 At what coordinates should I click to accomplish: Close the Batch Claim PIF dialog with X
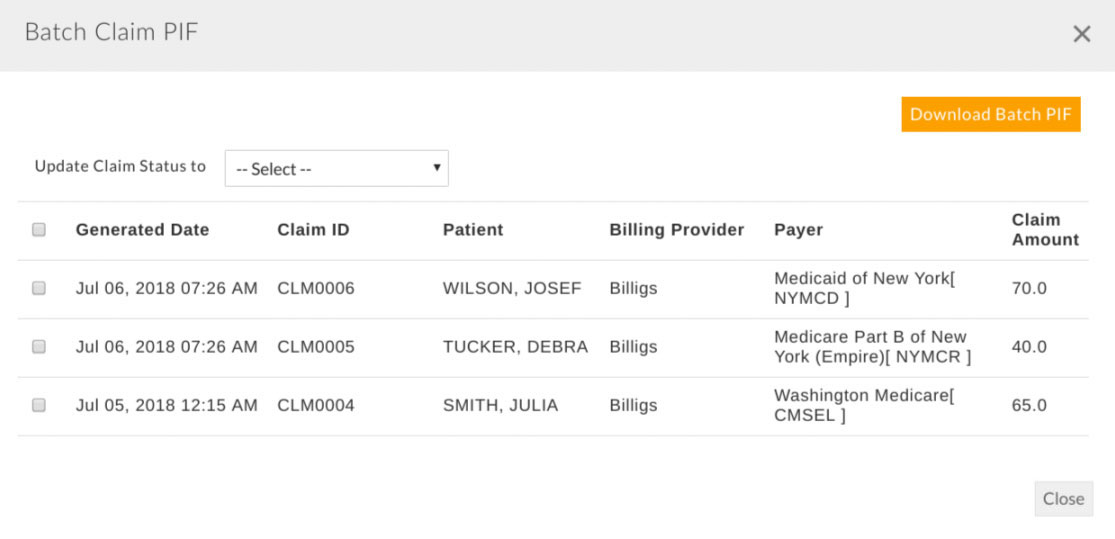1081,34
